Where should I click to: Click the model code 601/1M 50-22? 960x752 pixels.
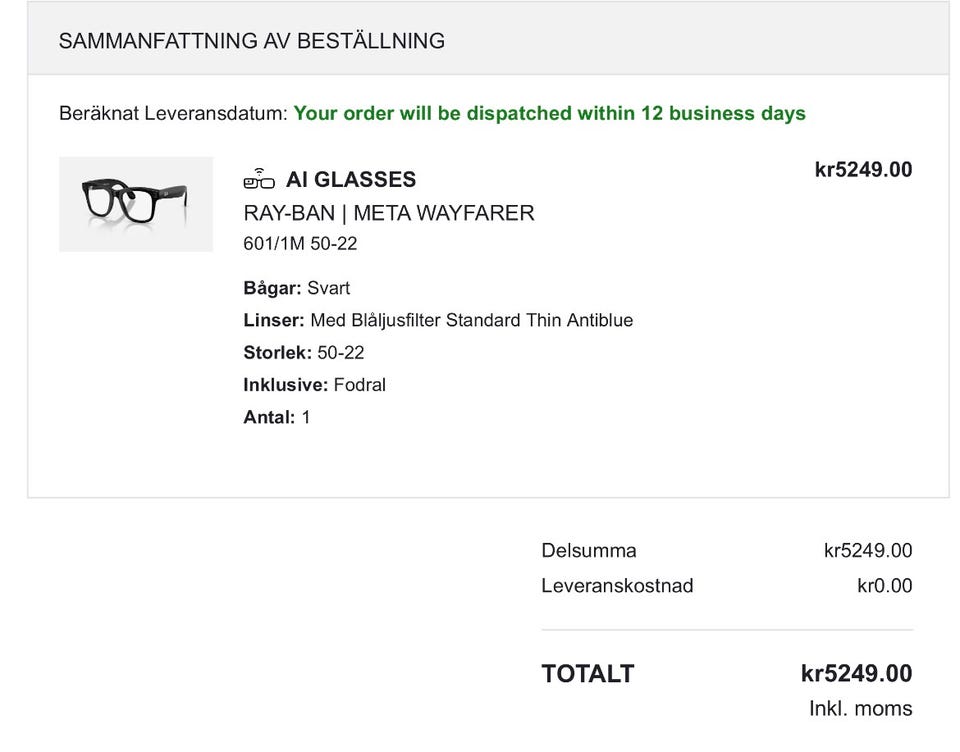(x=300, y=244)
